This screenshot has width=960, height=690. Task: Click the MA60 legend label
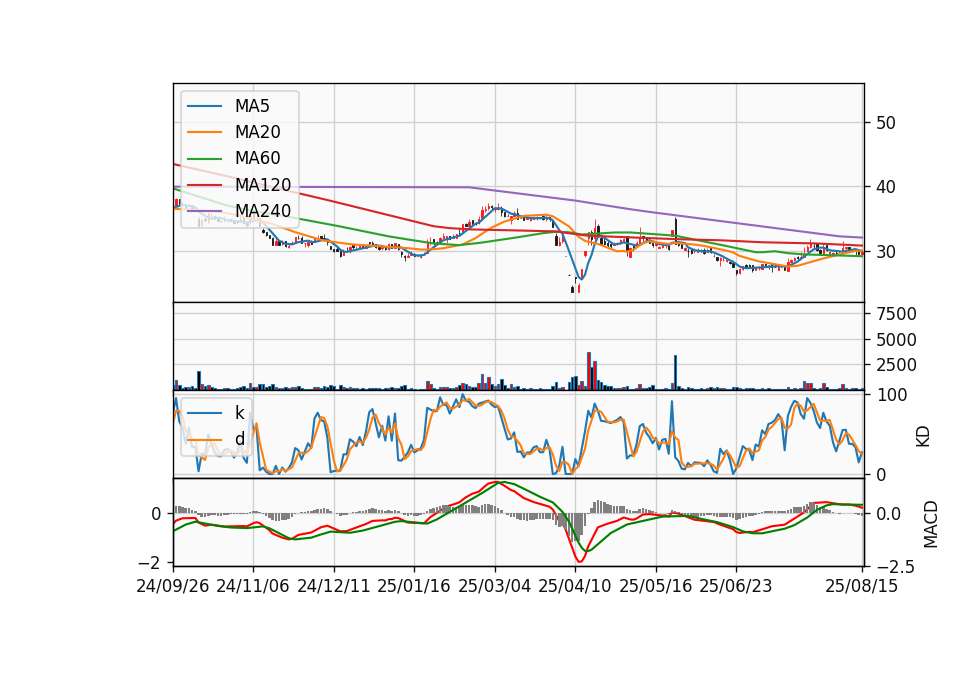(x=257, y=159)
